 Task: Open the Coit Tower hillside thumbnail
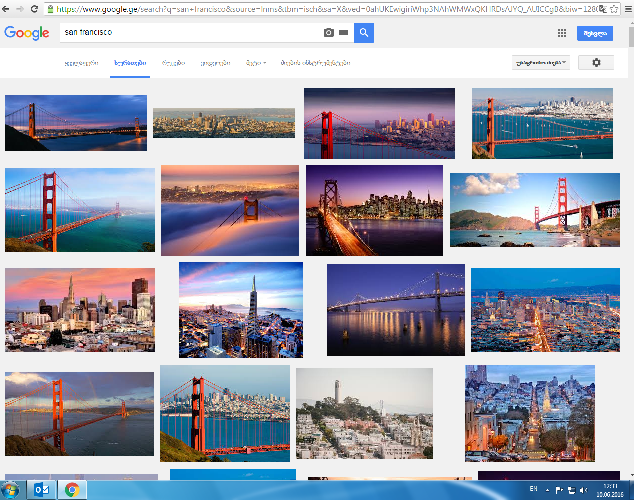(x=364, y=413)
